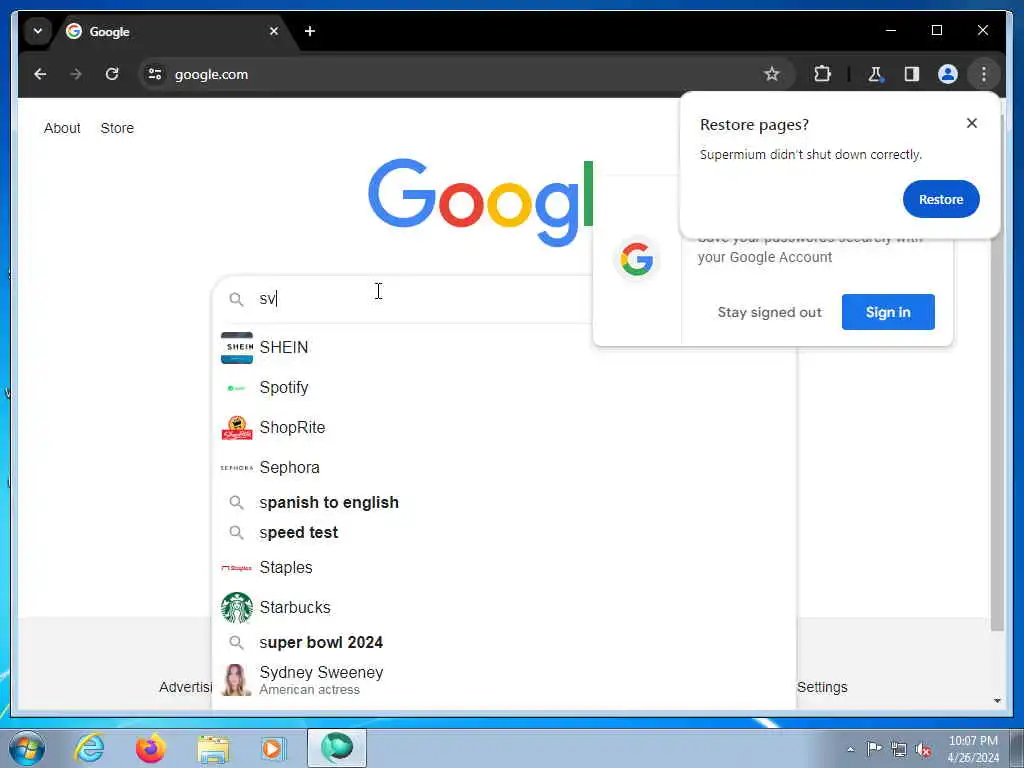1024x768 pixels.
Task: Click the Sydney Sweeney photo thumbnail
Action: (236, 680)
